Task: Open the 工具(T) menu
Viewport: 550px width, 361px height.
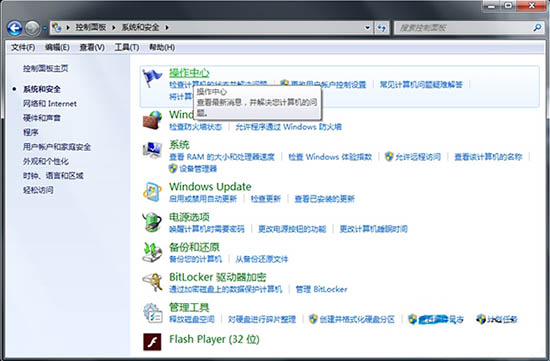Action: click(127, 47)
